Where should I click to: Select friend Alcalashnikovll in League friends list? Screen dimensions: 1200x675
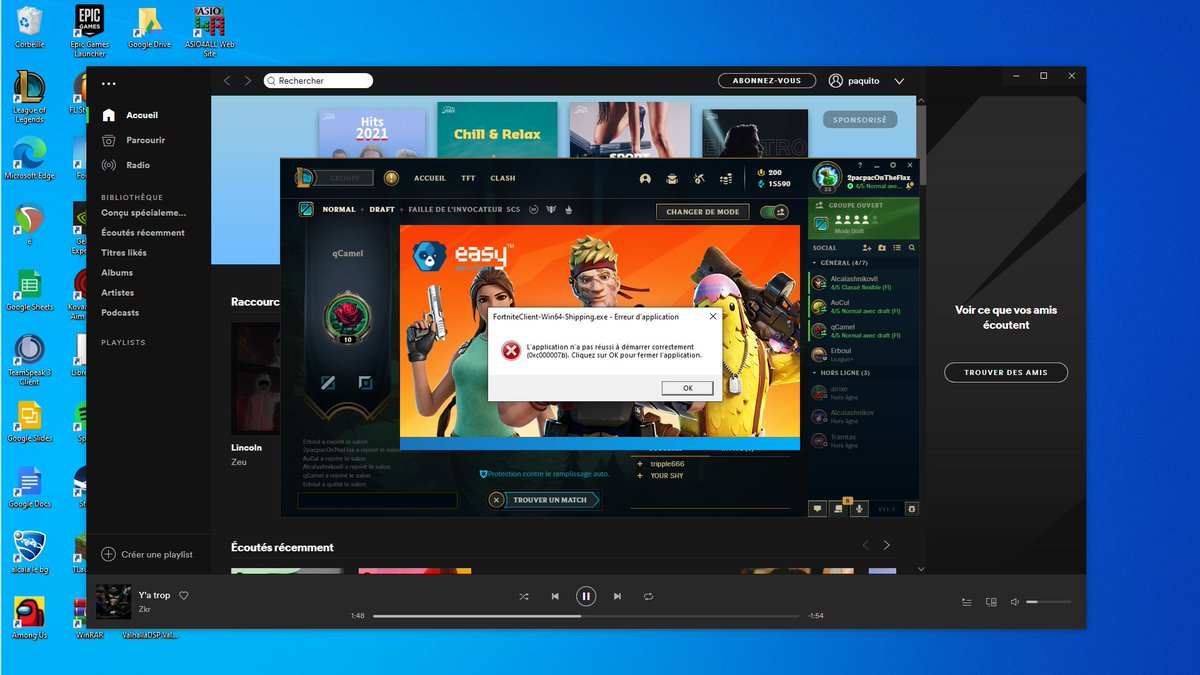coord(864,283)
